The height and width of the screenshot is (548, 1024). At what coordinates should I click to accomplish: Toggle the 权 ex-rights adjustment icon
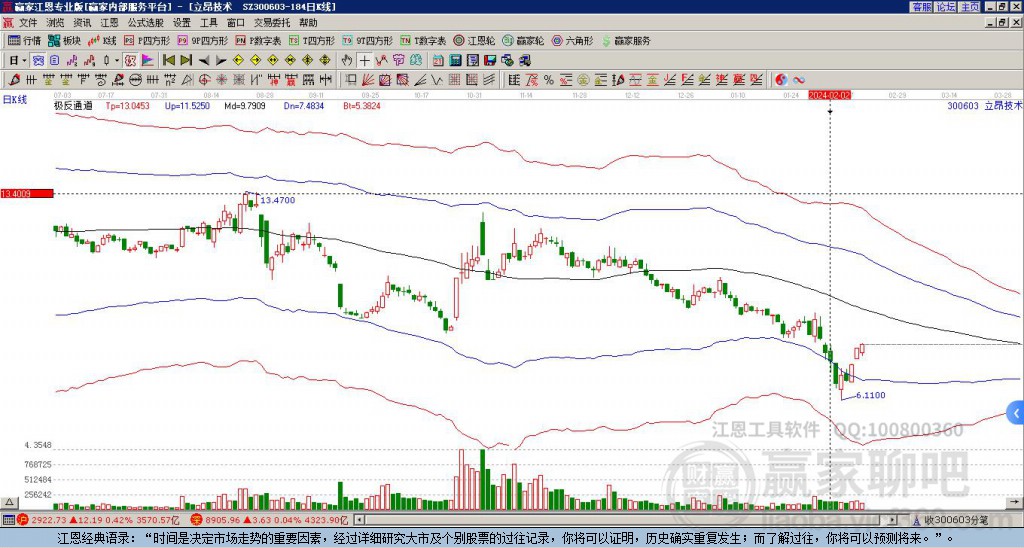point(130,61)
